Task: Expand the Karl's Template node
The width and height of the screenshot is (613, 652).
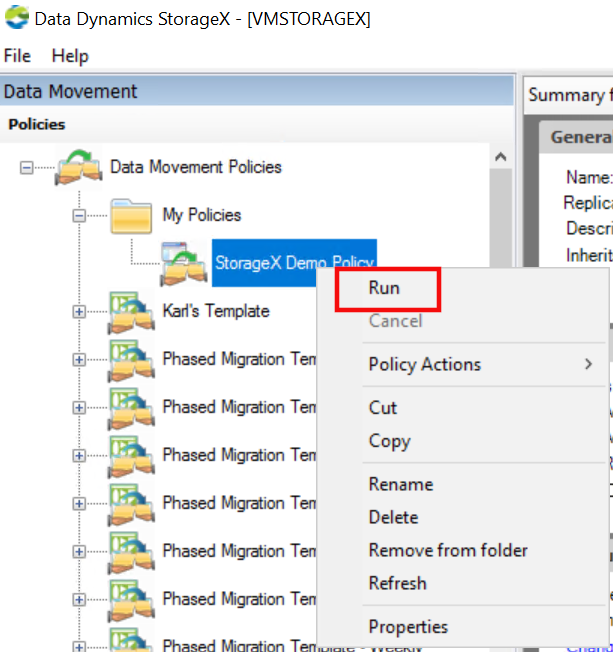Action: [x=79, y=312]
